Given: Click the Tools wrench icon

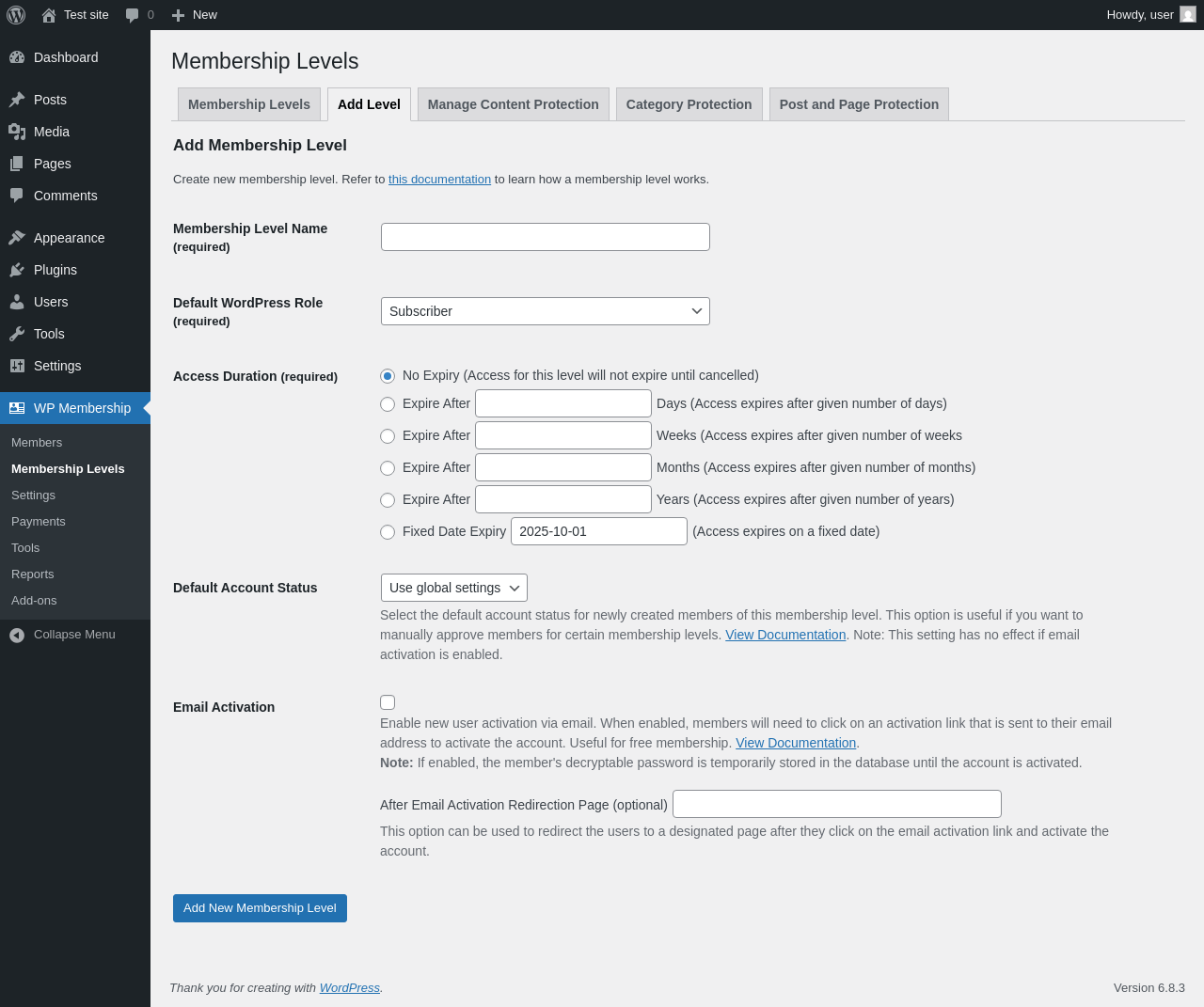Looking at the screenshot, I should (x=17, y=334).
